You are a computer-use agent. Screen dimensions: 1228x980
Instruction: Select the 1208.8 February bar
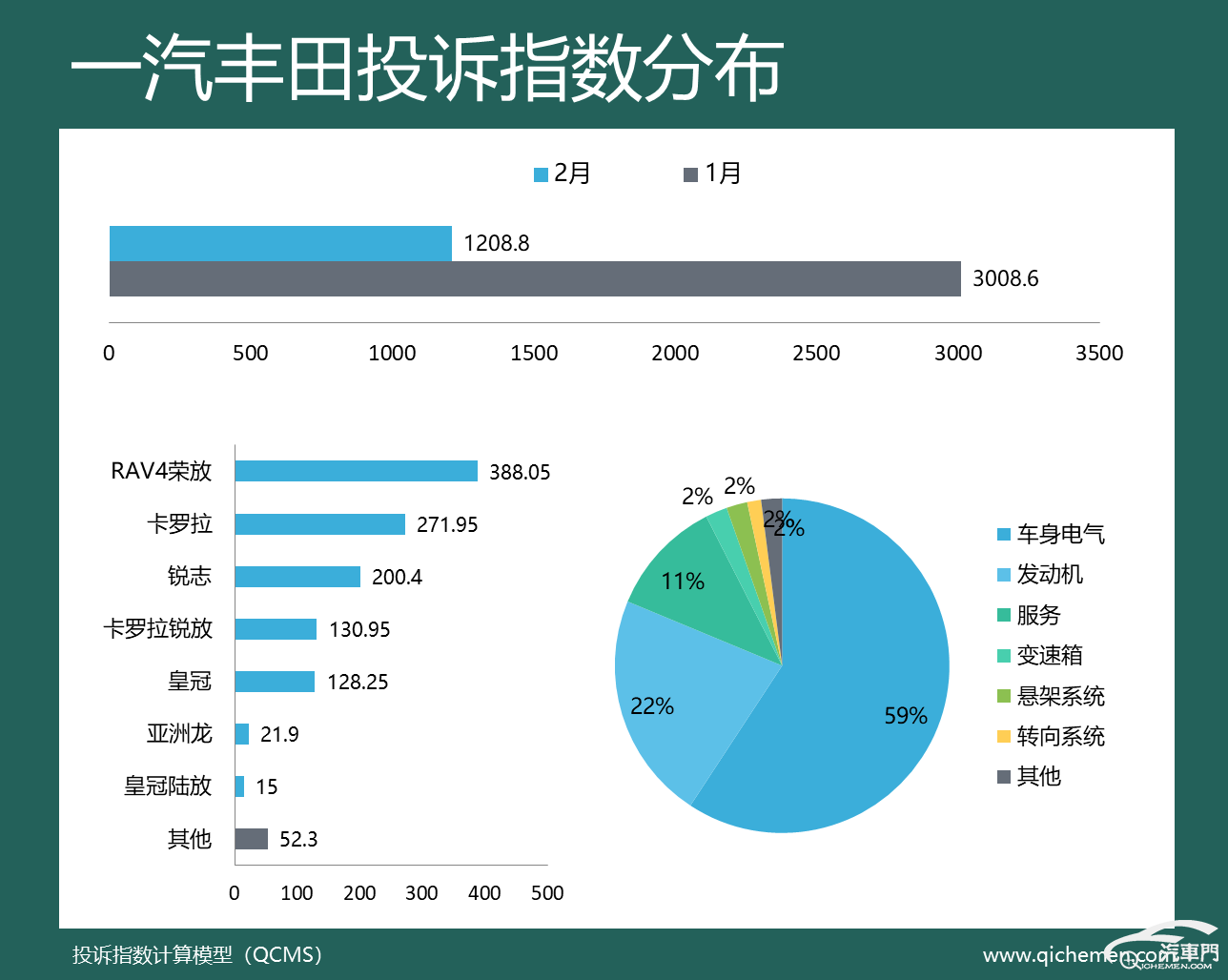(280, 243)
